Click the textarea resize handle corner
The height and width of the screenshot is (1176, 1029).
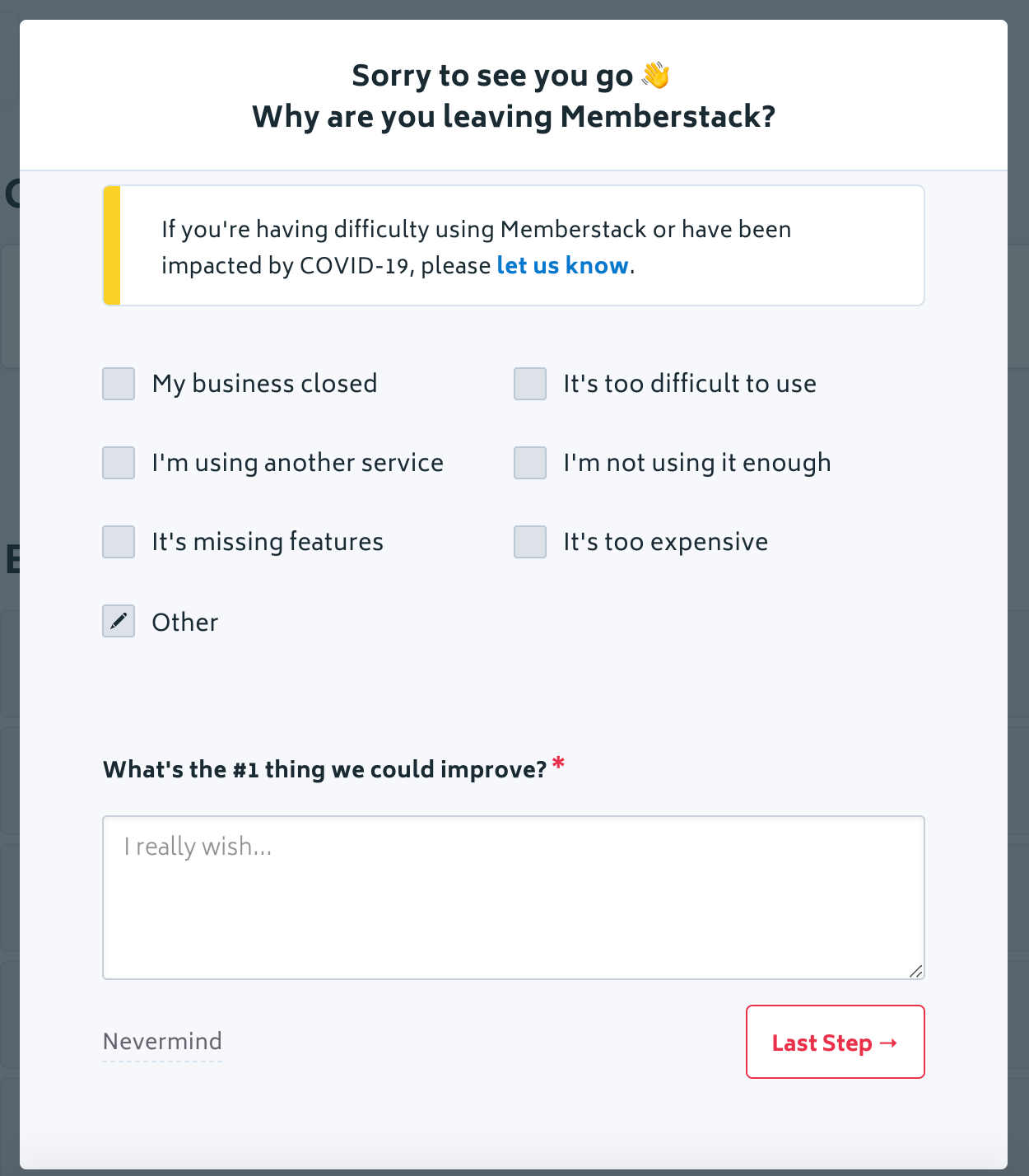[x=915, y=971]
